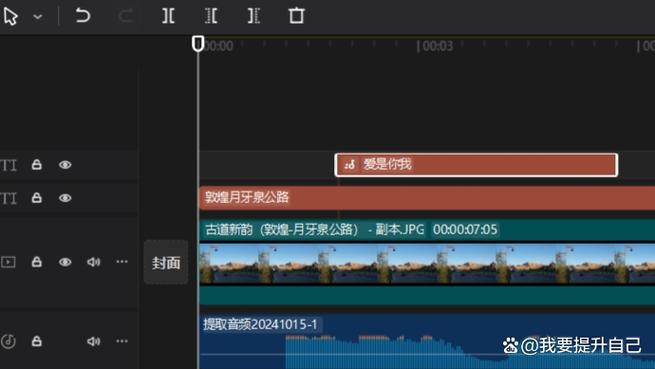This screenshot has height=369, width=655.
Task: Open more options for the audio track
Action: click(x=122, y=341)
